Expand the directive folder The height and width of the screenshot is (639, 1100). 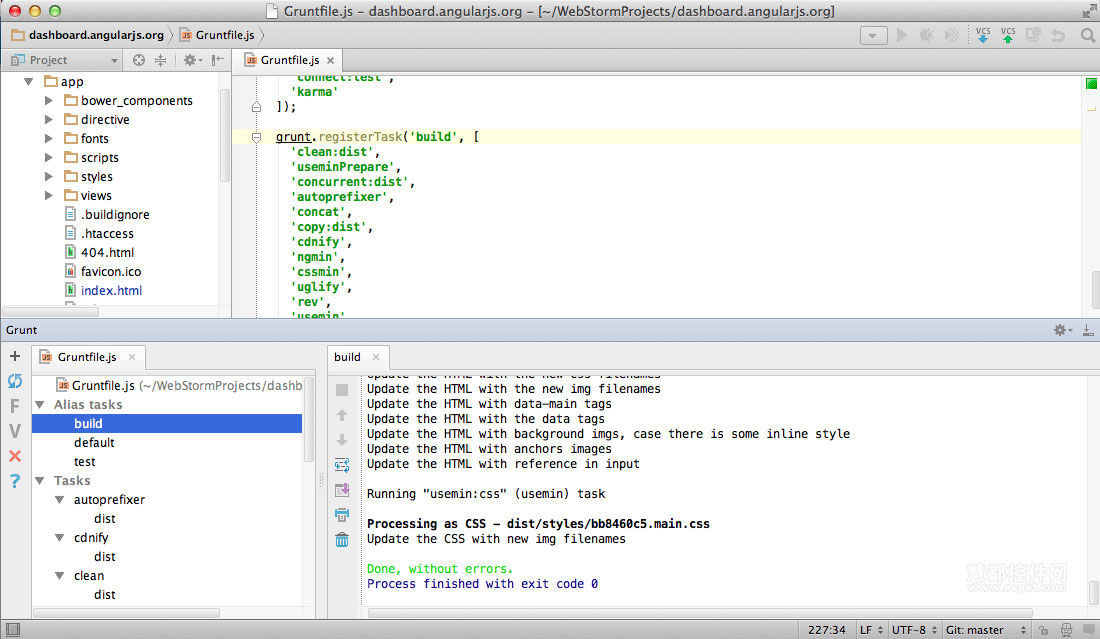(48, 119)
